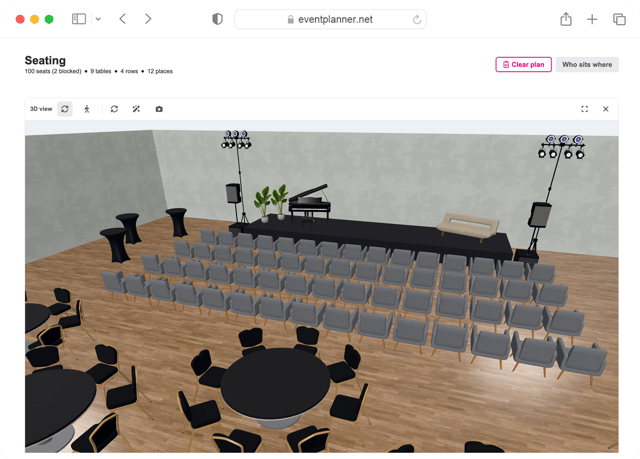
Task: Go forward in browser history
Action: coord(148,19)
